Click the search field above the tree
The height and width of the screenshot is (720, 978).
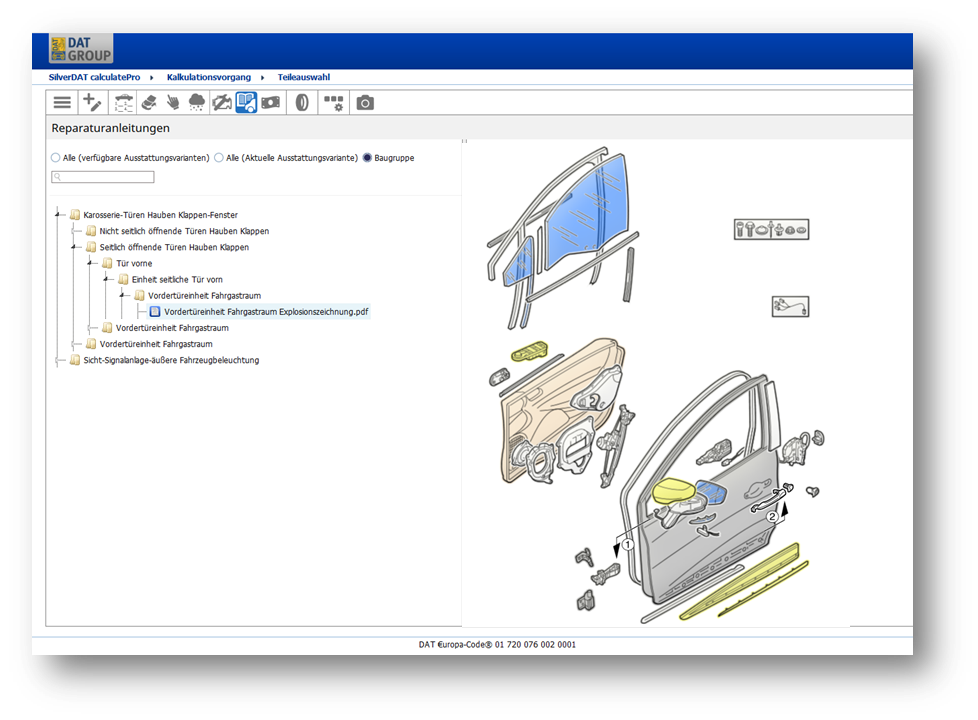[x=103, y=177]
